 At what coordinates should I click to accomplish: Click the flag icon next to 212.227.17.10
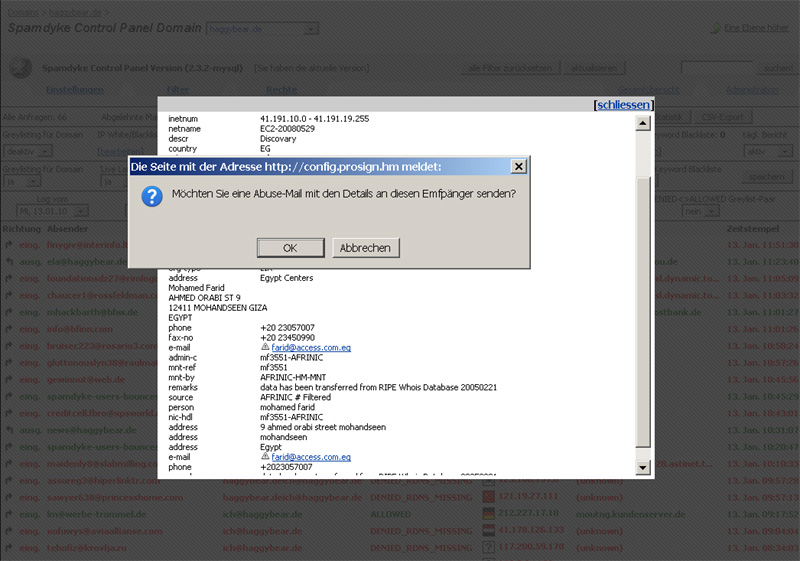coord(489,514)
